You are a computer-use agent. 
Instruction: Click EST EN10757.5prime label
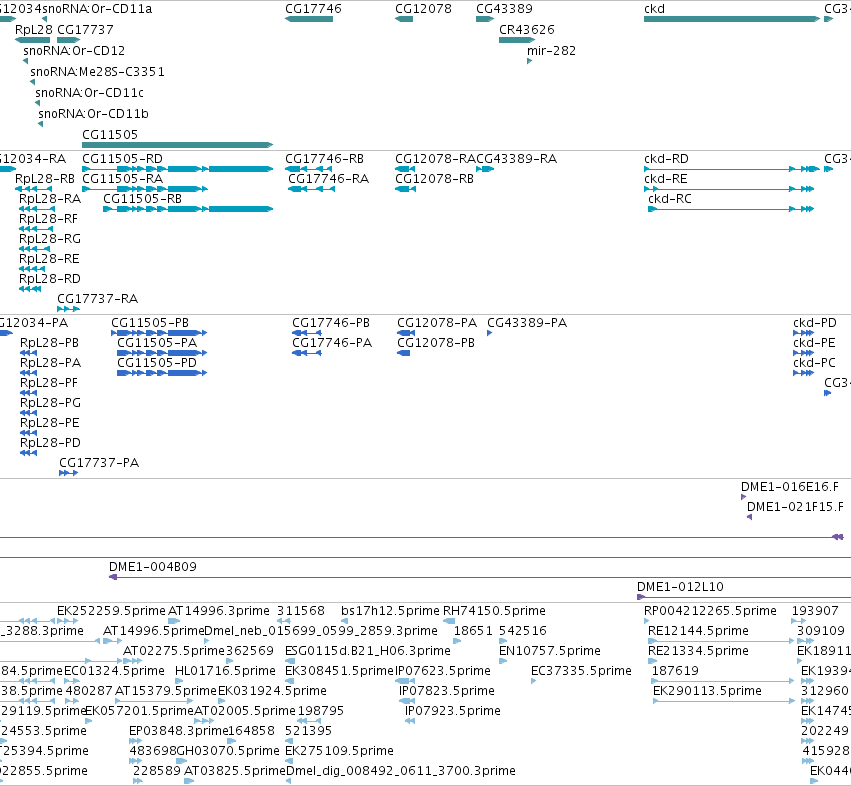[x=550, y=651]
